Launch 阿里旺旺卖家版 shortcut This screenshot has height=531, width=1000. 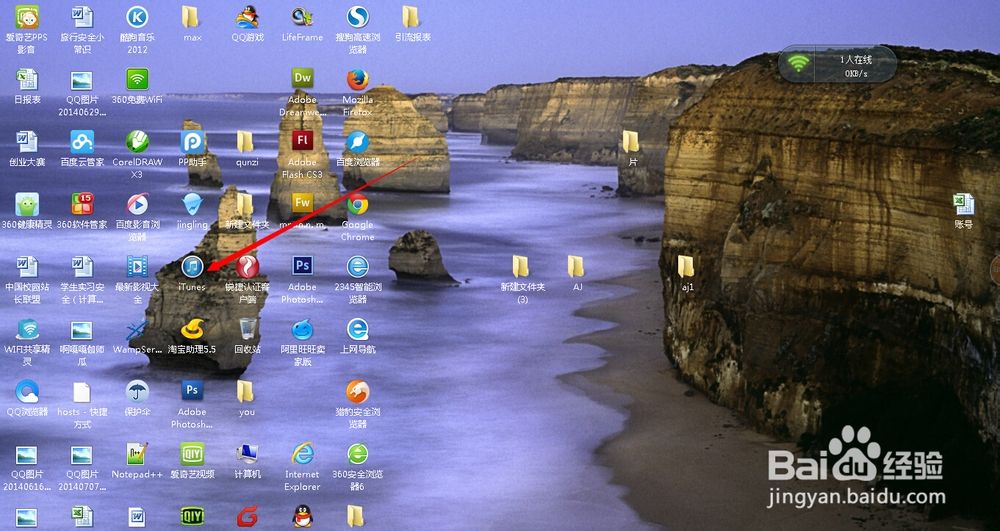302,329
